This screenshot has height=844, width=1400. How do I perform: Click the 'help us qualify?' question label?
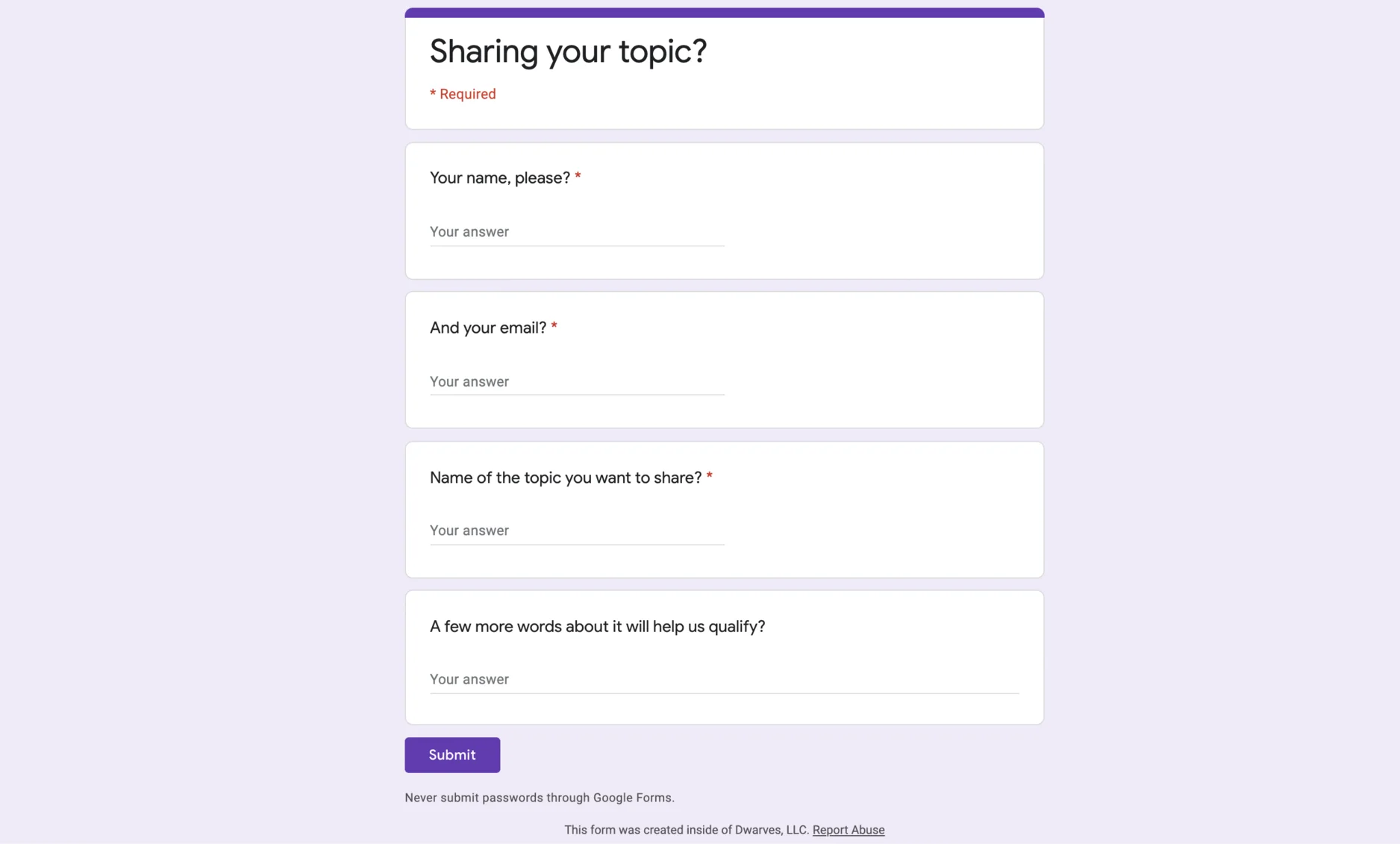pos(597,626)
